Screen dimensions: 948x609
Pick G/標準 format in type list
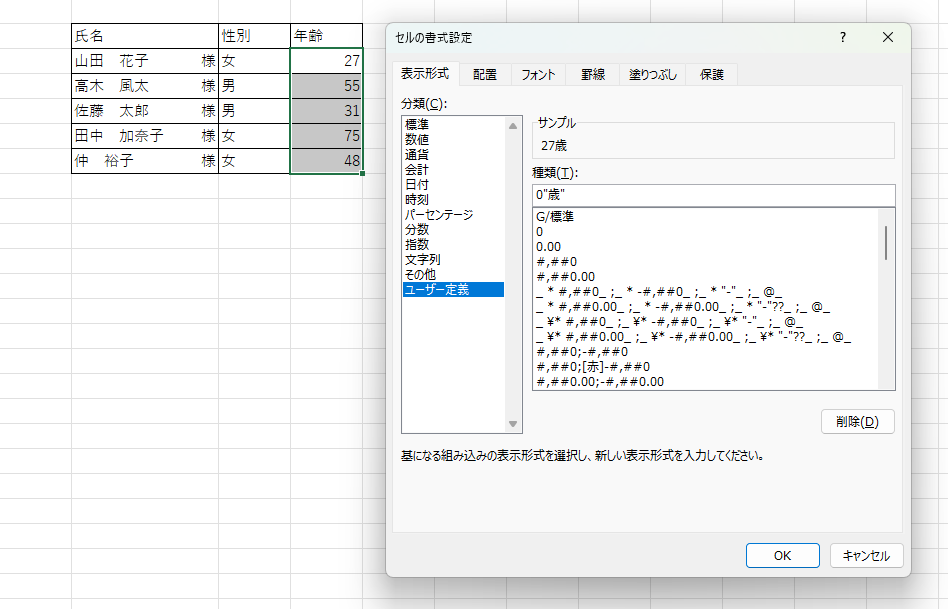(x=557, y=217)
